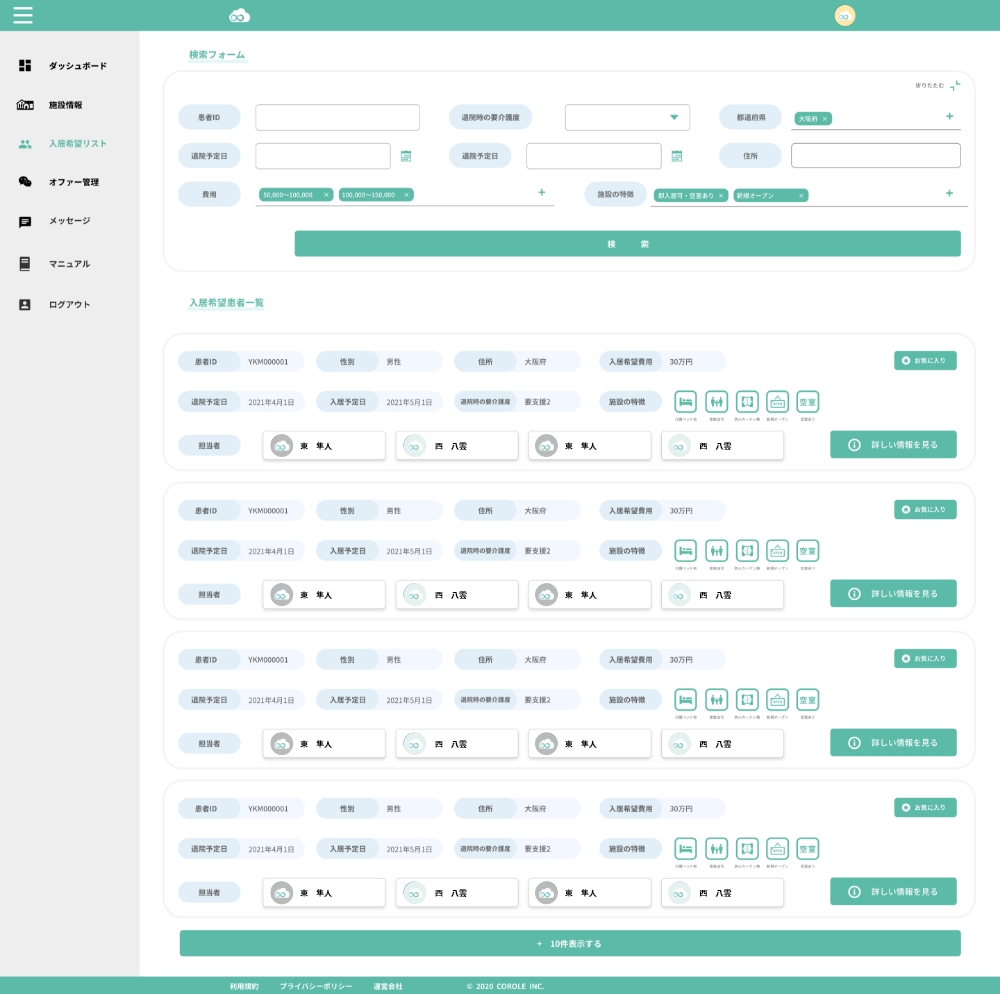
Task: Toggle お気に入り on the first patient card
Action: click(925, 360)
